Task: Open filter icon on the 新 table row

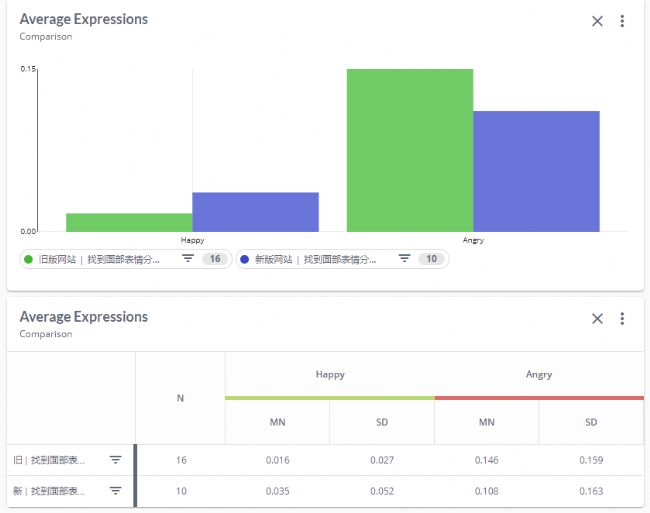Action: [115, 491]
